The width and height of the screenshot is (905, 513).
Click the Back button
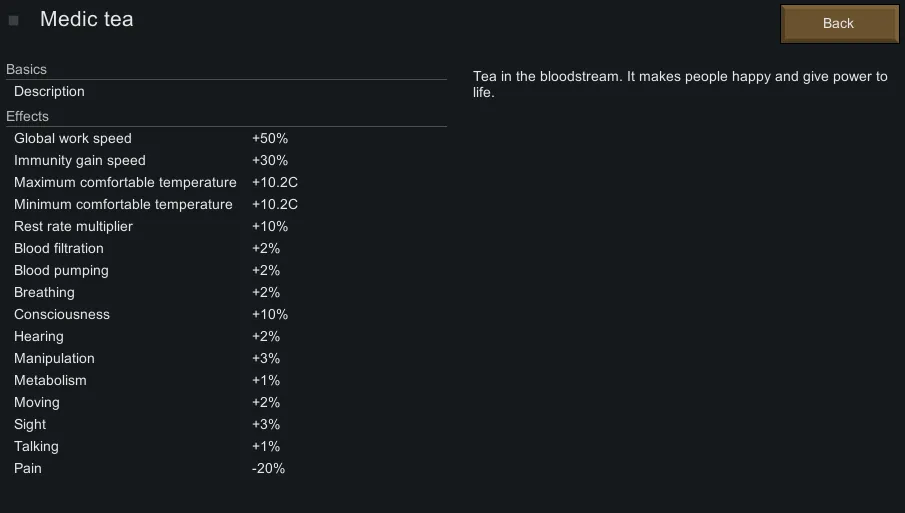(x=838, y=24)
